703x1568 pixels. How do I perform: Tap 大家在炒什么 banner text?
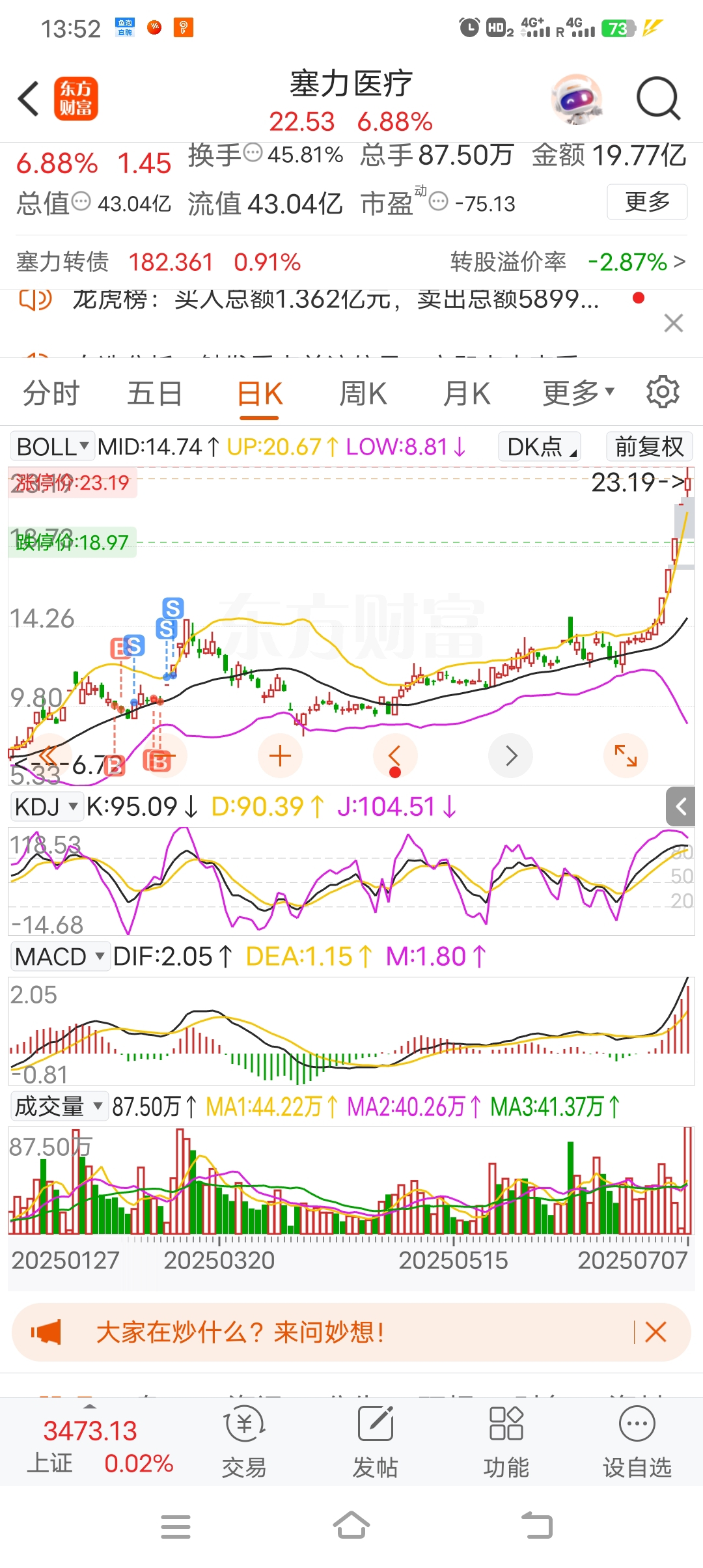click(x=240, y=1332)
